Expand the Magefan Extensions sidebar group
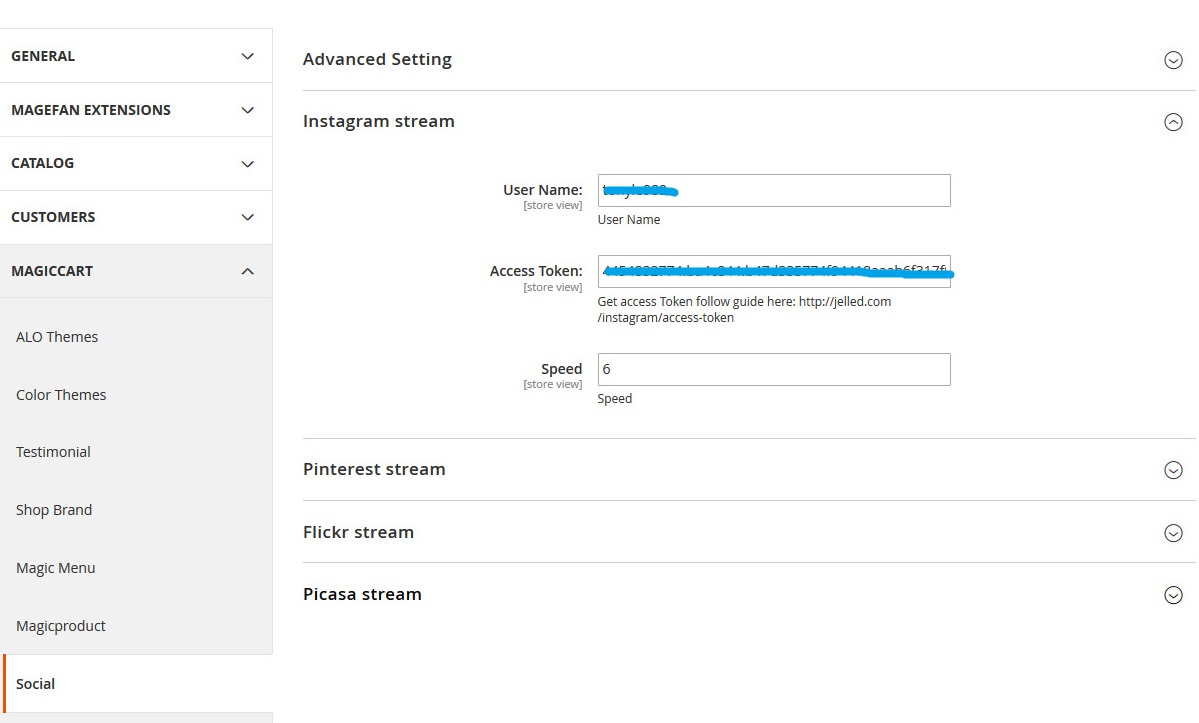Image resolution: width=1199 pixels, height=723 pixels. pos(136,110)
